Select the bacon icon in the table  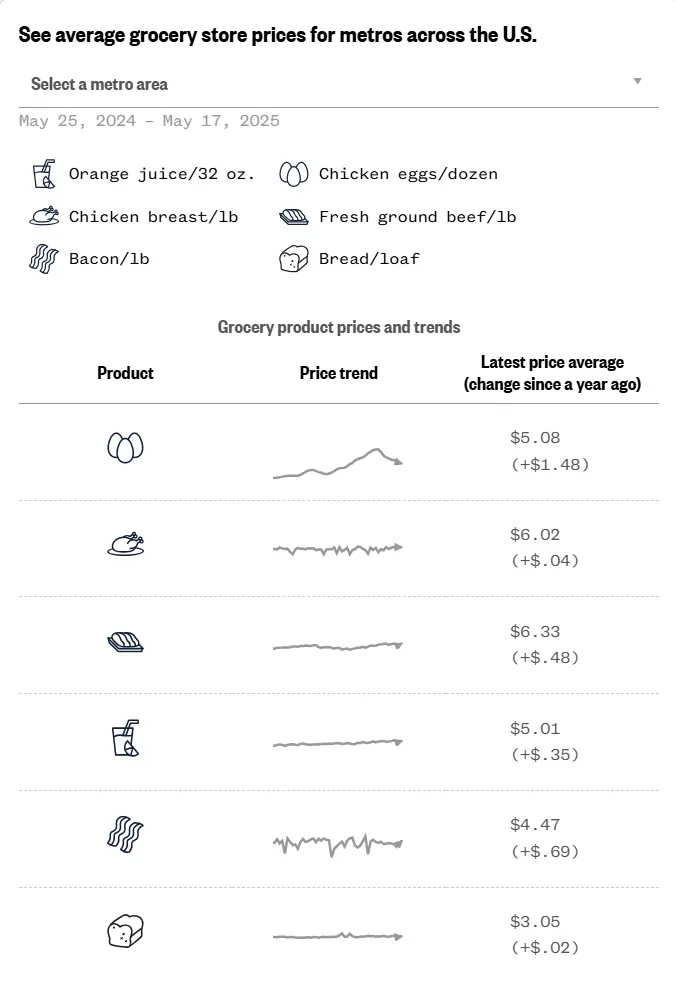[125, 835]
